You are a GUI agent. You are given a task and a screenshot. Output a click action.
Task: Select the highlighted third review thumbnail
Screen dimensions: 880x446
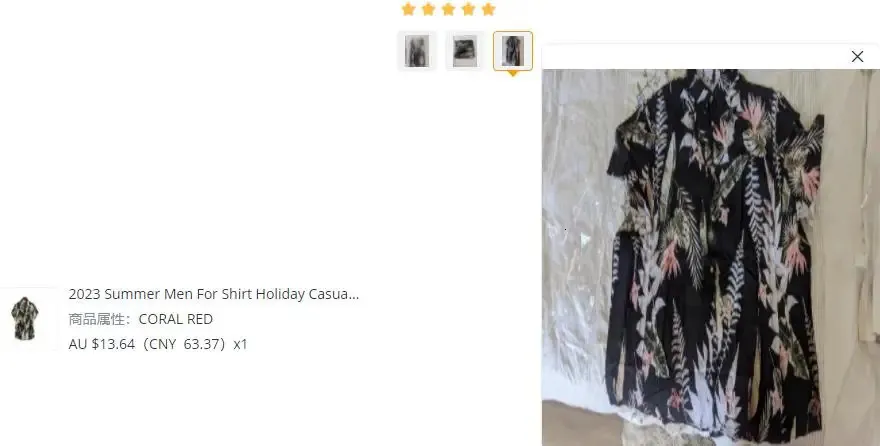tap(513, 51)
